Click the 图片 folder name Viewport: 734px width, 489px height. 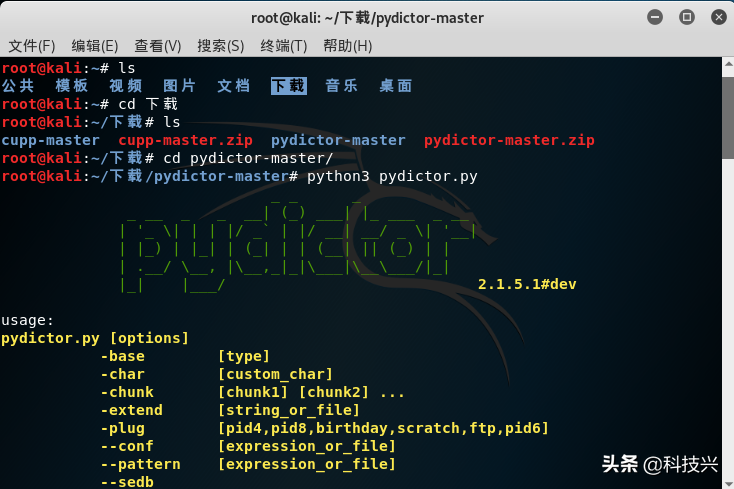[179, 86]
